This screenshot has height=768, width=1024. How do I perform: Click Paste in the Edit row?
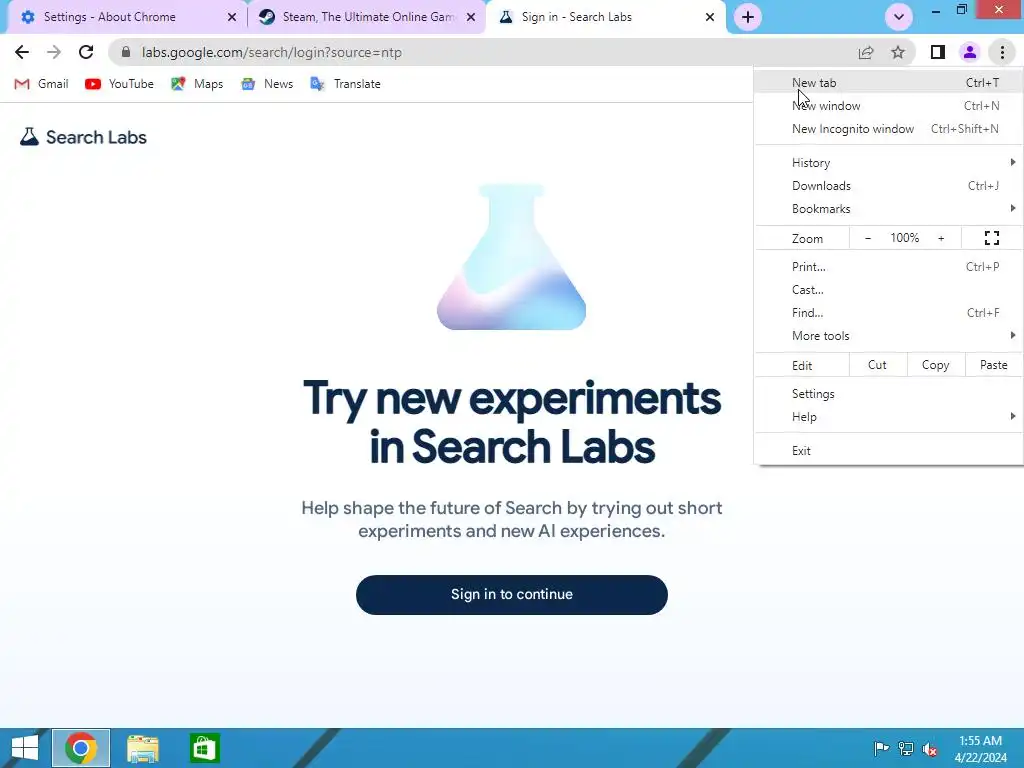pos(994,365)
